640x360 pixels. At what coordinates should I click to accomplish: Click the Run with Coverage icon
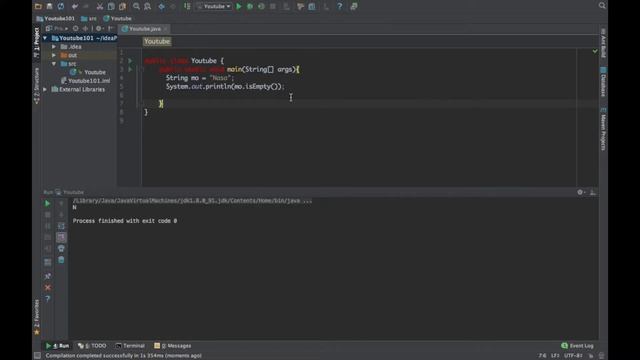pos(261,6)
